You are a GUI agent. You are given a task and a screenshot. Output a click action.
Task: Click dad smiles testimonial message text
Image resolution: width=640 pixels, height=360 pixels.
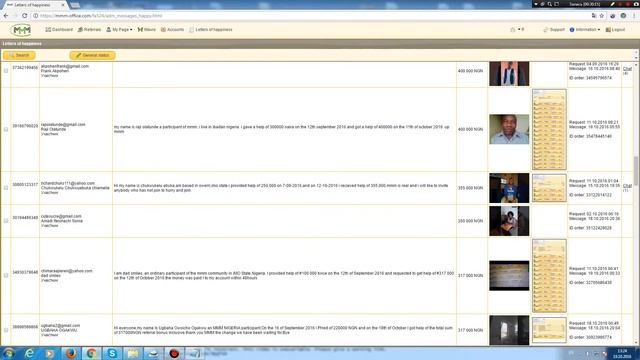[284, 275]
